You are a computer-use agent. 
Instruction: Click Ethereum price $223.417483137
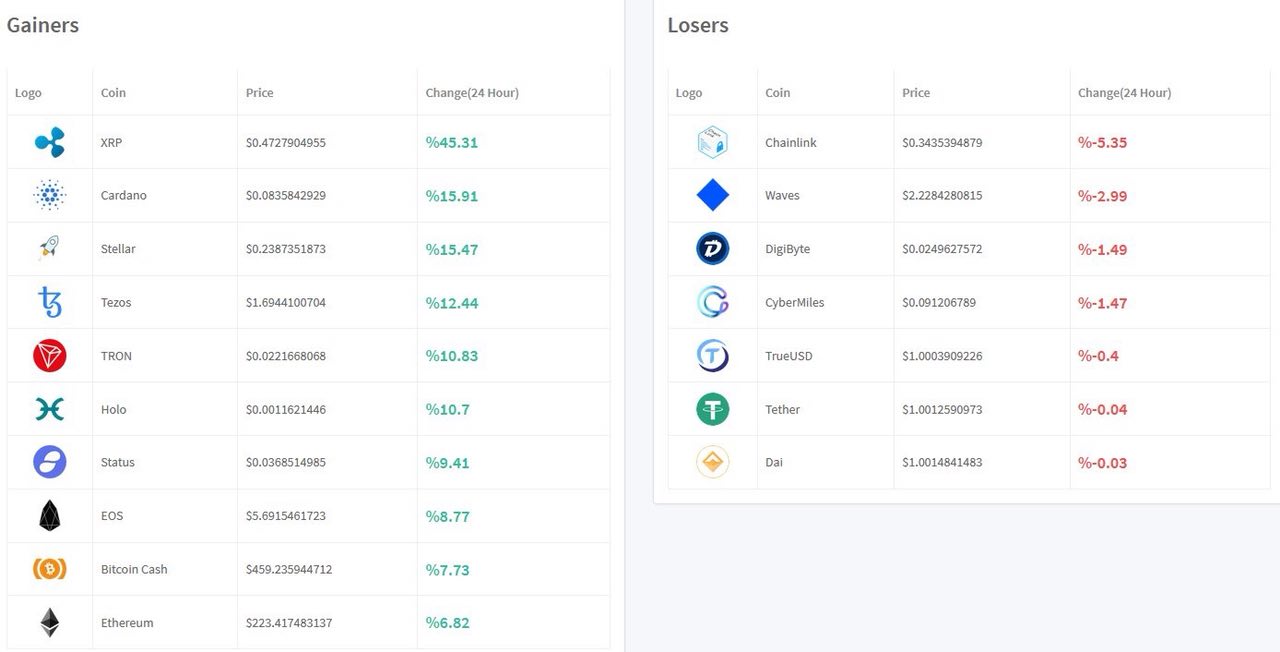click(x=289, y=623)
